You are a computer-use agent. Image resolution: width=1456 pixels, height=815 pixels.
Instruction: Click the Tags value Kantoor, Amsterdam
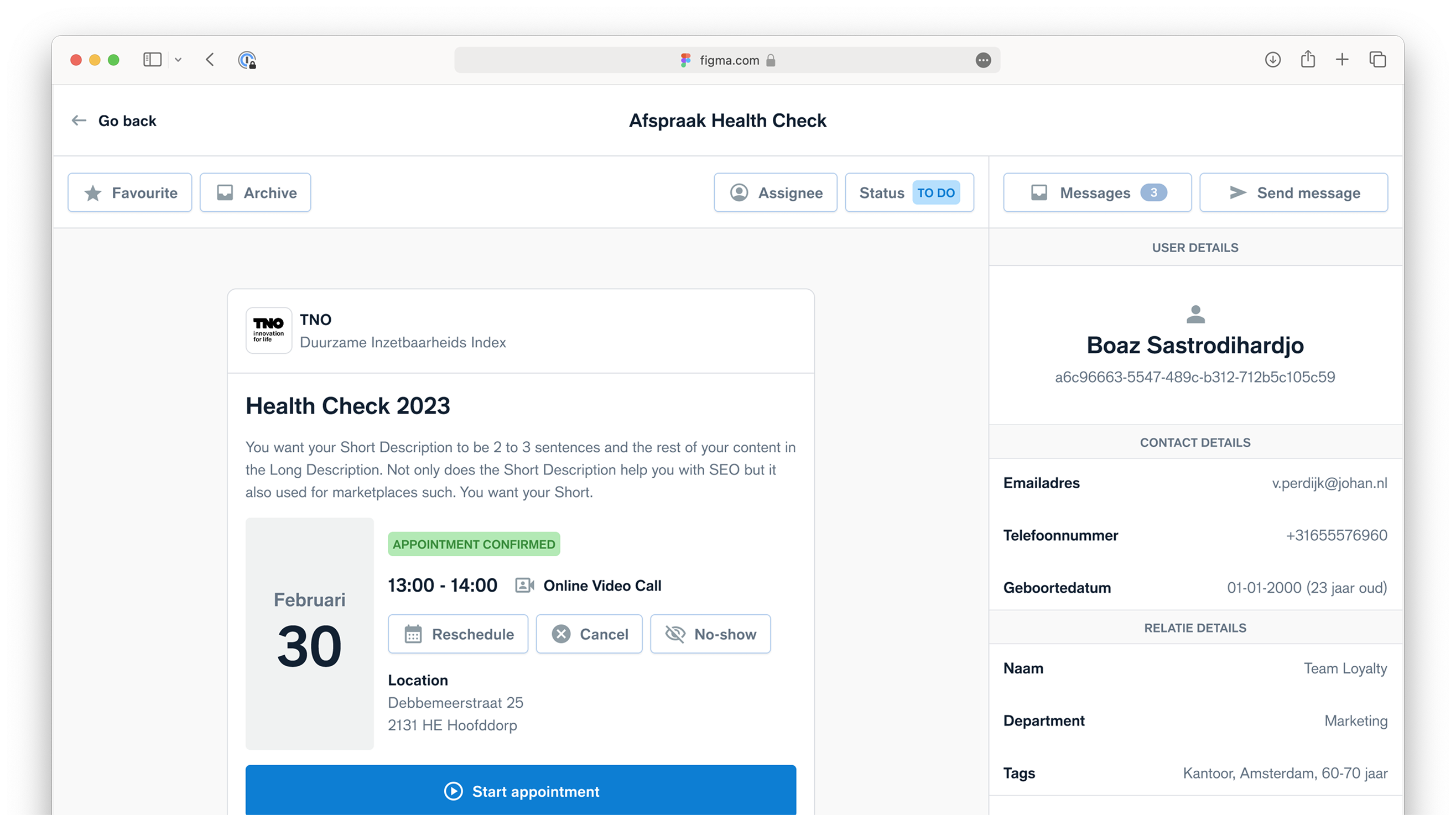click(1285, 772)
